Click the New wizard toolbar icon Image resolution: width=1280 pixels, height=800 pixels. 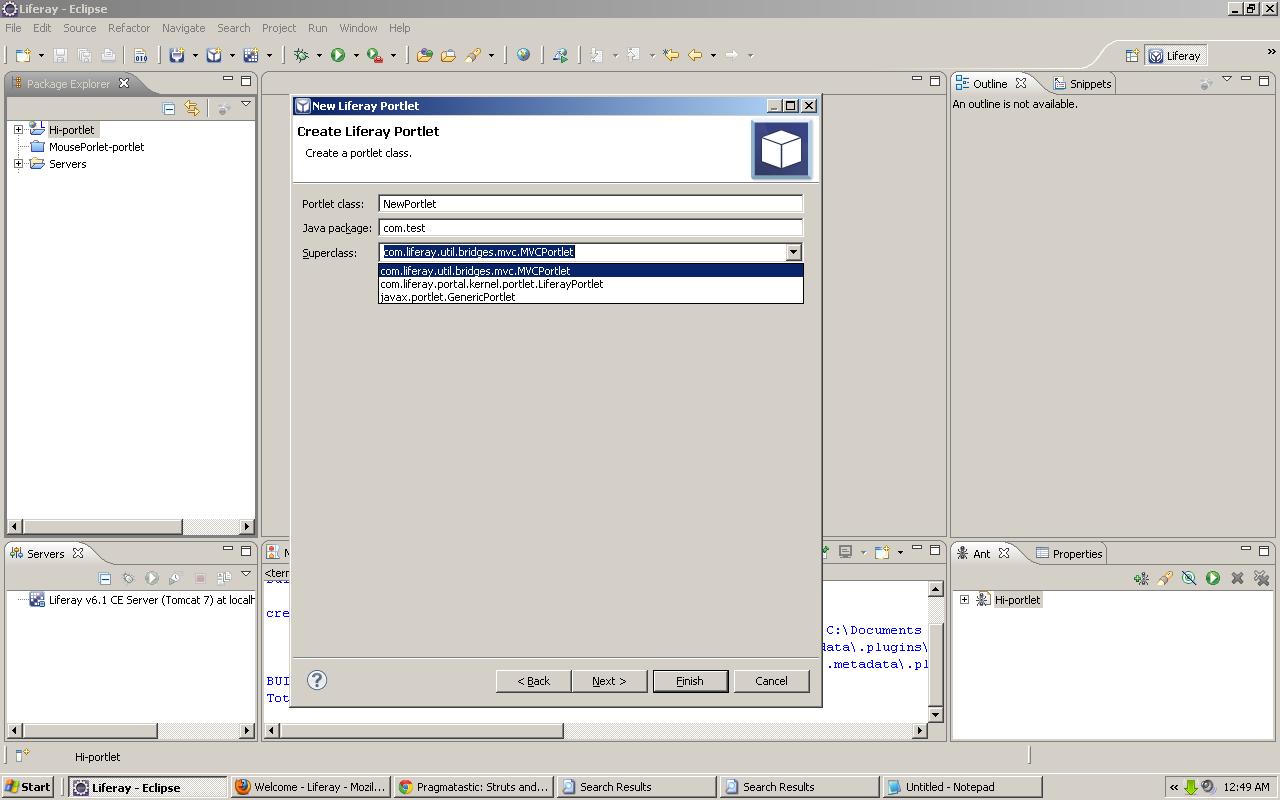[x=23, y=55]
